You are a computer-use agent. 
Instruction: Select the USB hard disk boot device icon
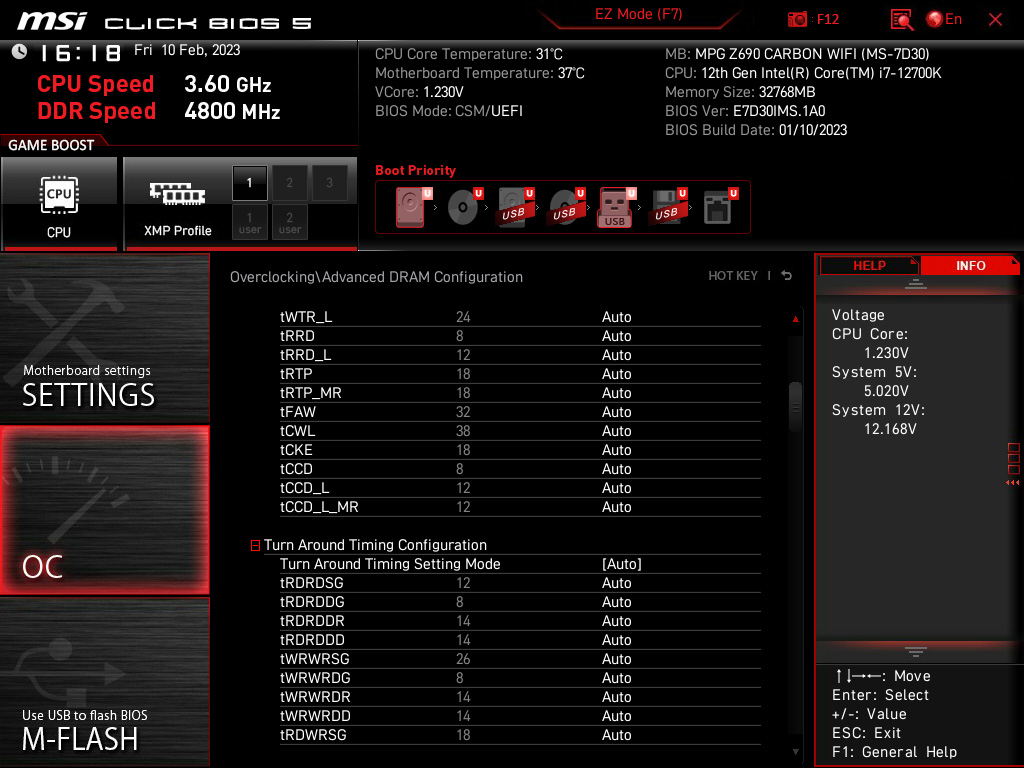[515, 207]
